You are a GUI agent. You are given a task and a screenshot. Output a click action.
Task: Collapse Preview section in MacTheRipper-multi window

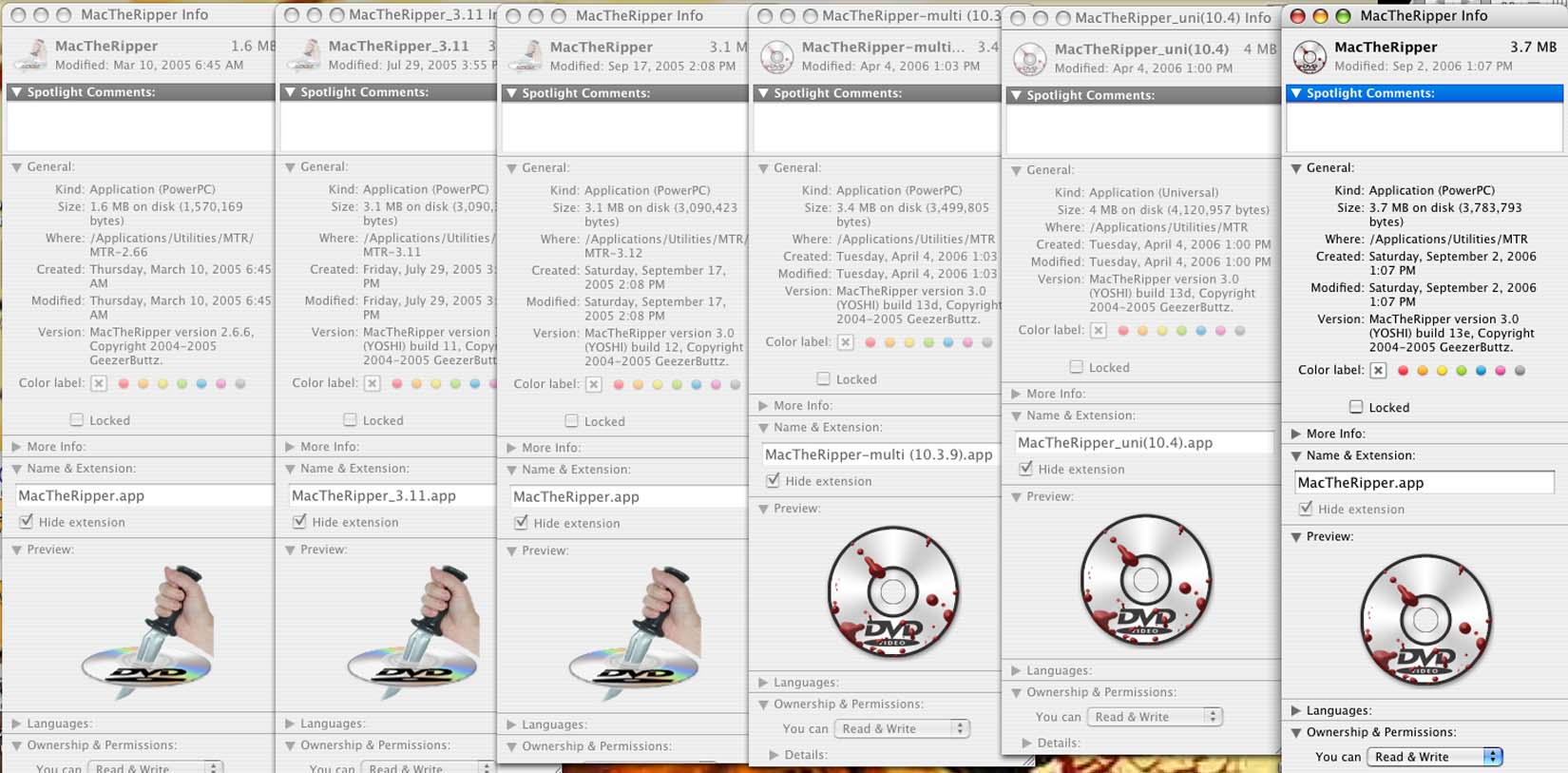click(x=763, y=509)
